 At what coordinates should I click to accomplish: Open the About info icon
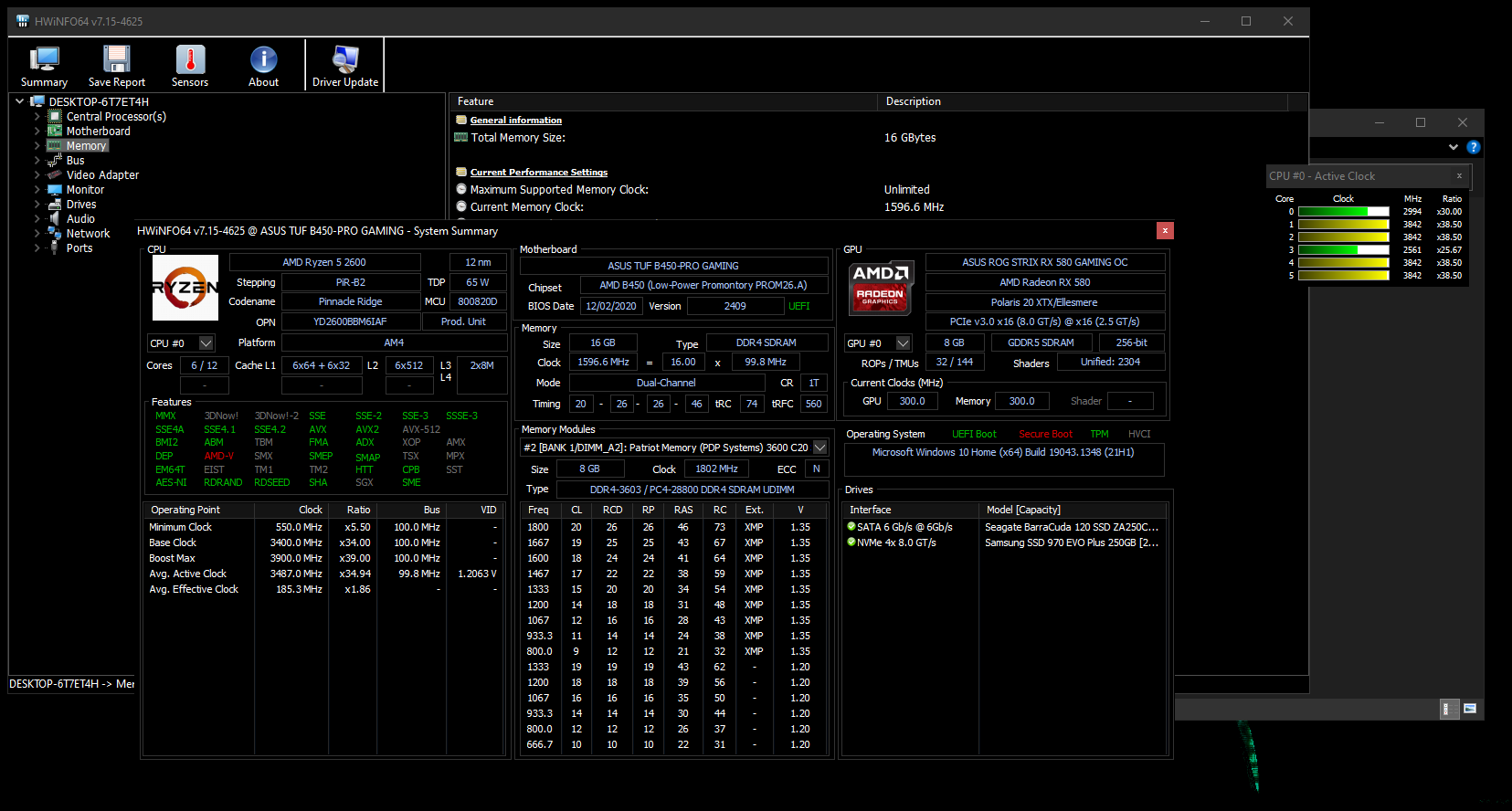263,59
